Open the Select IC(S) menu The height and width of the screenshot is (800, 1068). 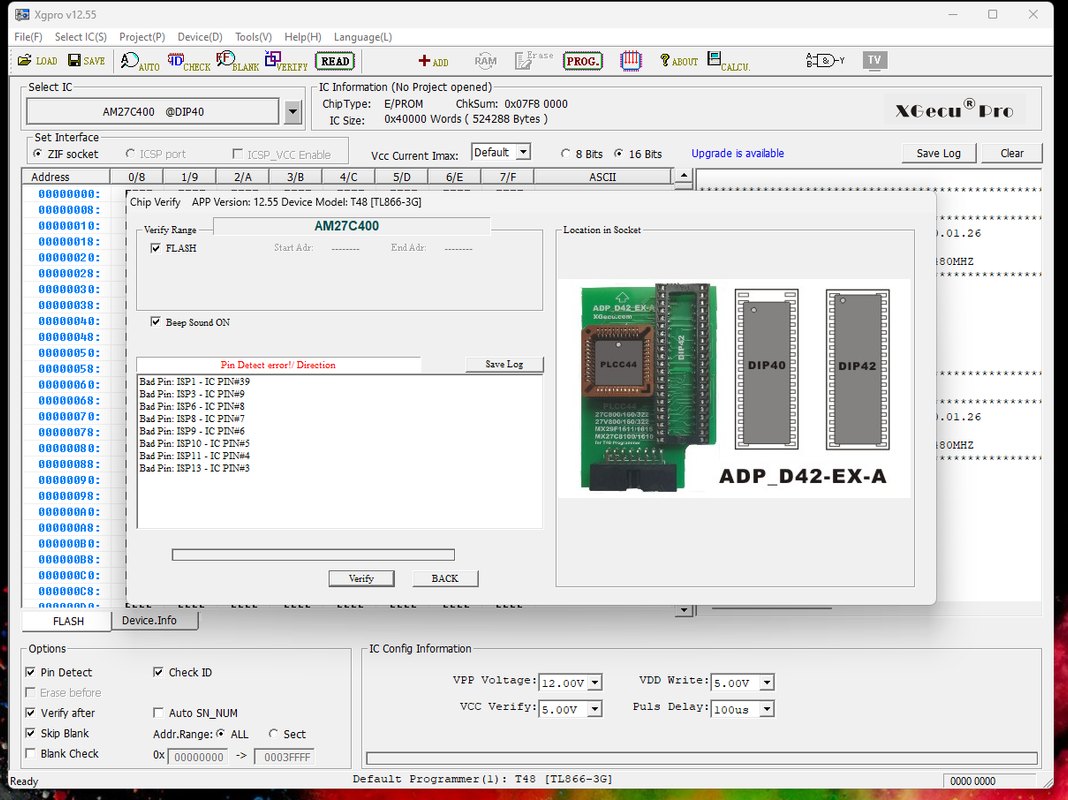click(80, 37)
